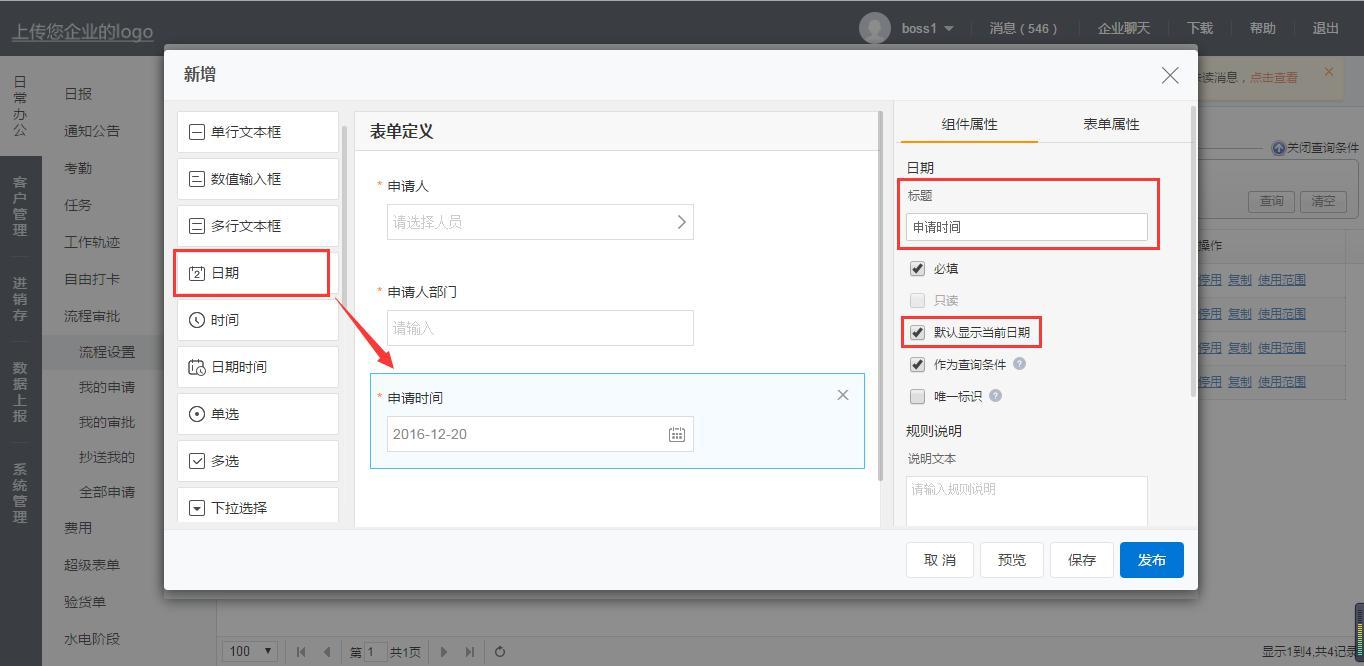Viewport: 1364px width, 666px height.
Task: Expand the 申请人 person selector arrow
Action: point(681,222)
